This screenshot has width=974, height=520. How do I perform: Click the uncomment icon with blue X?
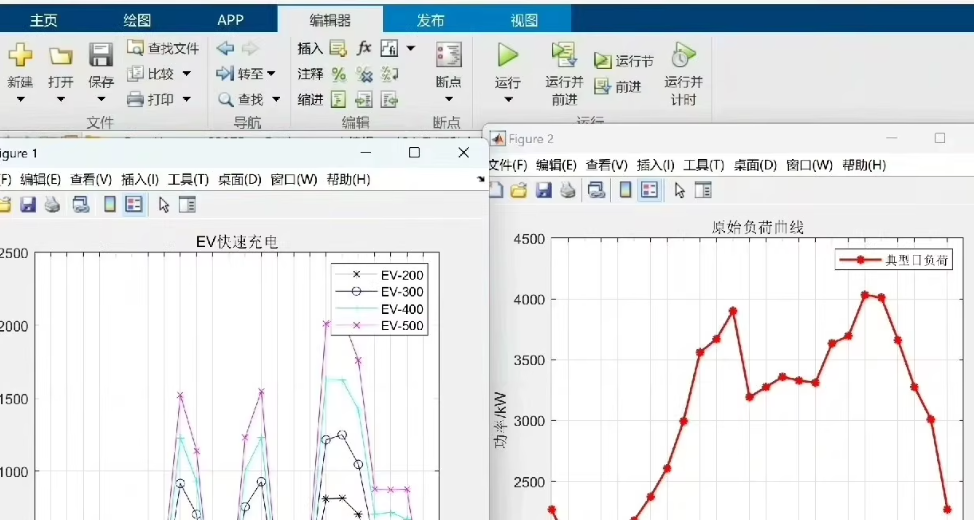point(364,75)
